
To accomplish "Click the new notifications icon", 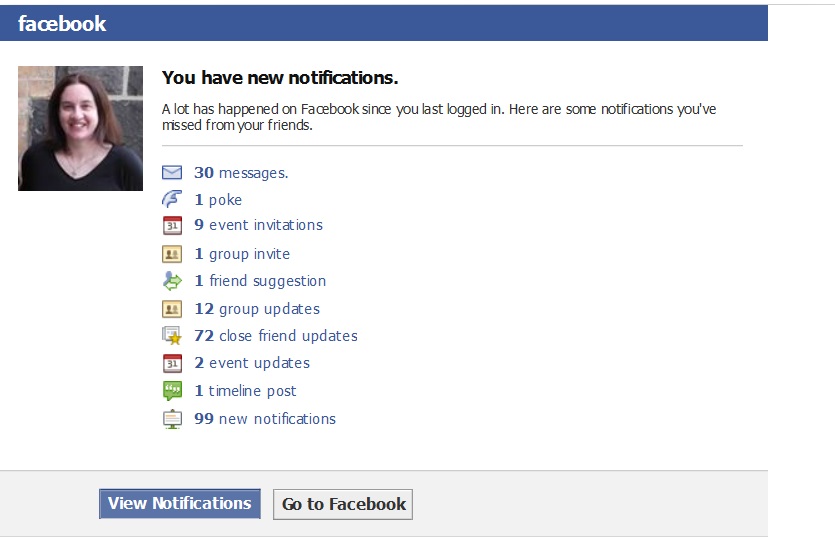I will 172,419.
